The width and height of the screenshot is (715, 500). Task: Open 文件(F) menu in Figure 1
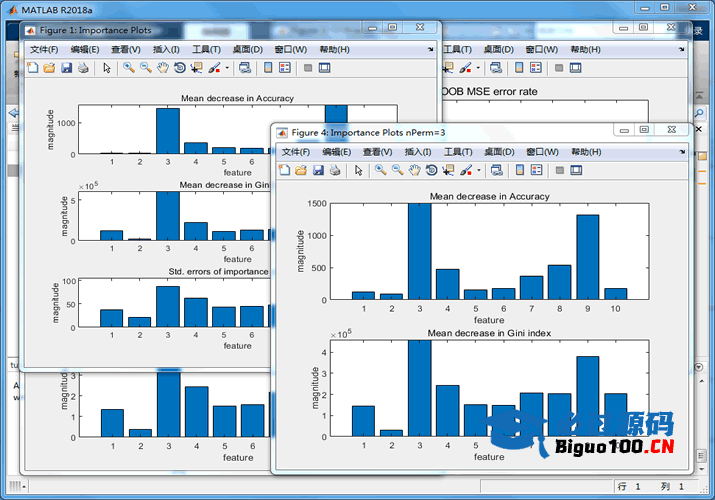pyautogui.click(x=44, y=49)
